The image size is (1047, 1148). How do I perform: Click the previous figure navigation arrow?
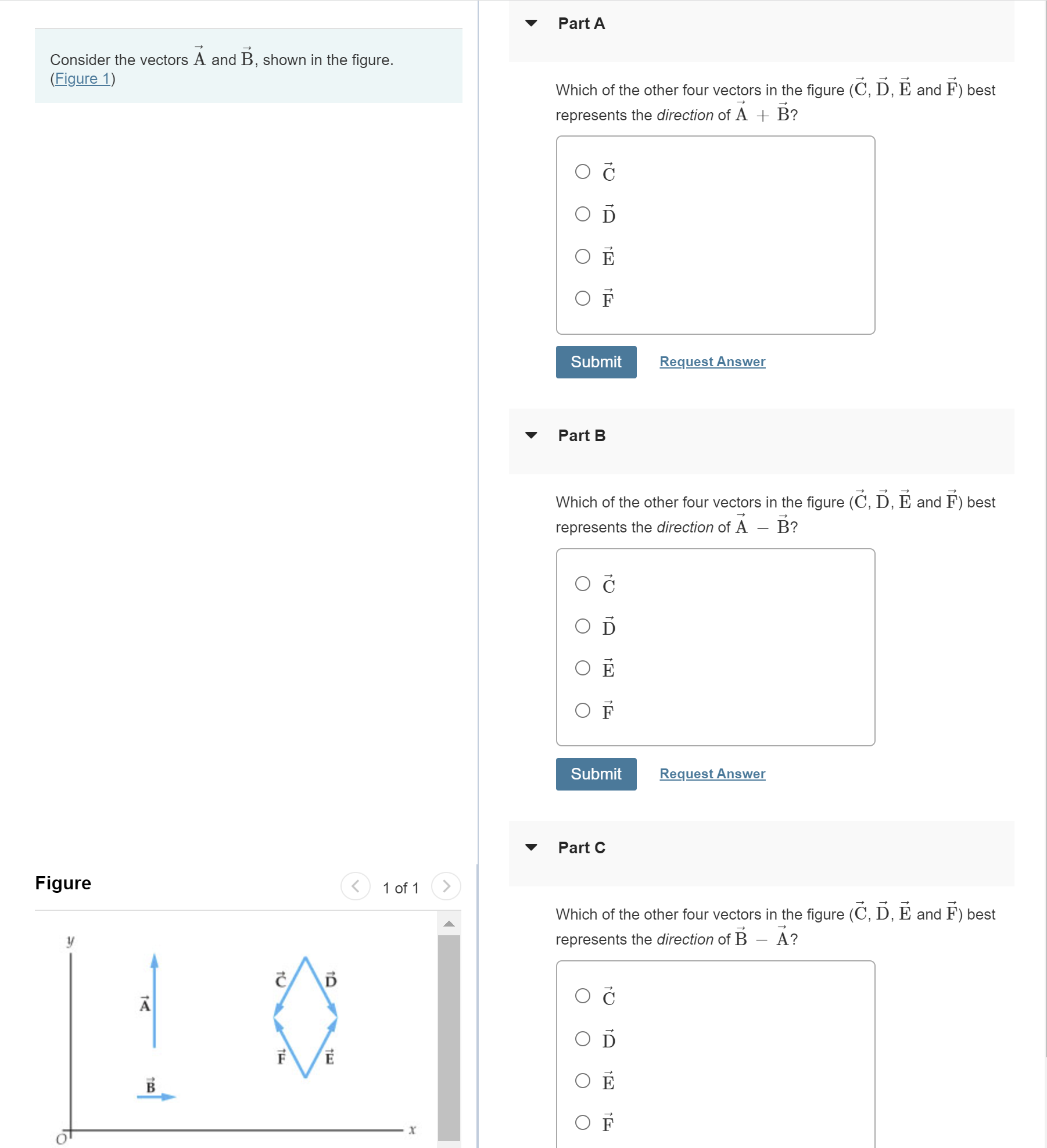[356, 886]
